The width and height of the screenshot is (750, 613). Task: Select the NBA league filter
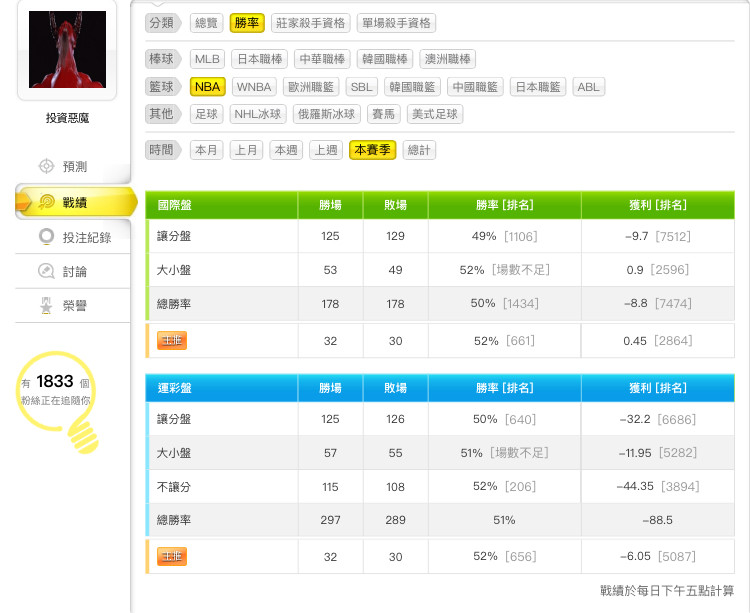point(208,87)
